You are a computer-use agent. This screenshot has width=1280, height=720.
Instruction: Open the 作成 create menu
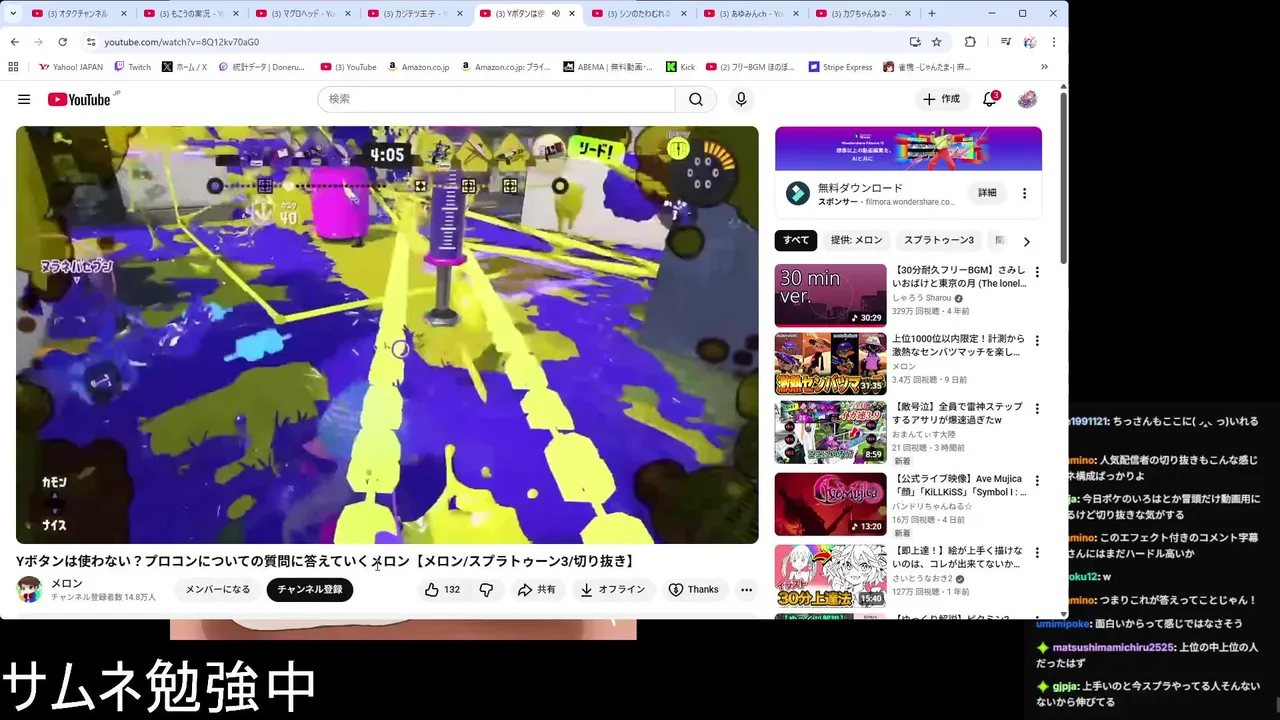(941, 99)
